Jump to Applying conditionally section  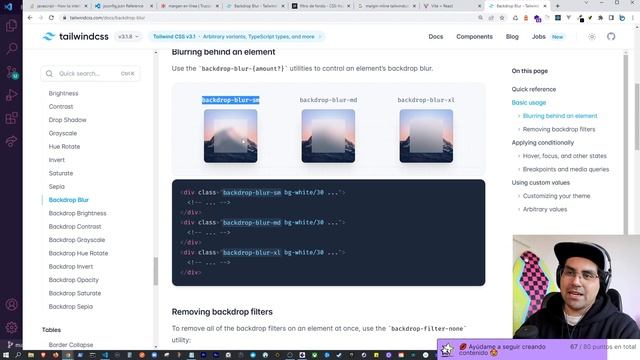coord(542,143)
